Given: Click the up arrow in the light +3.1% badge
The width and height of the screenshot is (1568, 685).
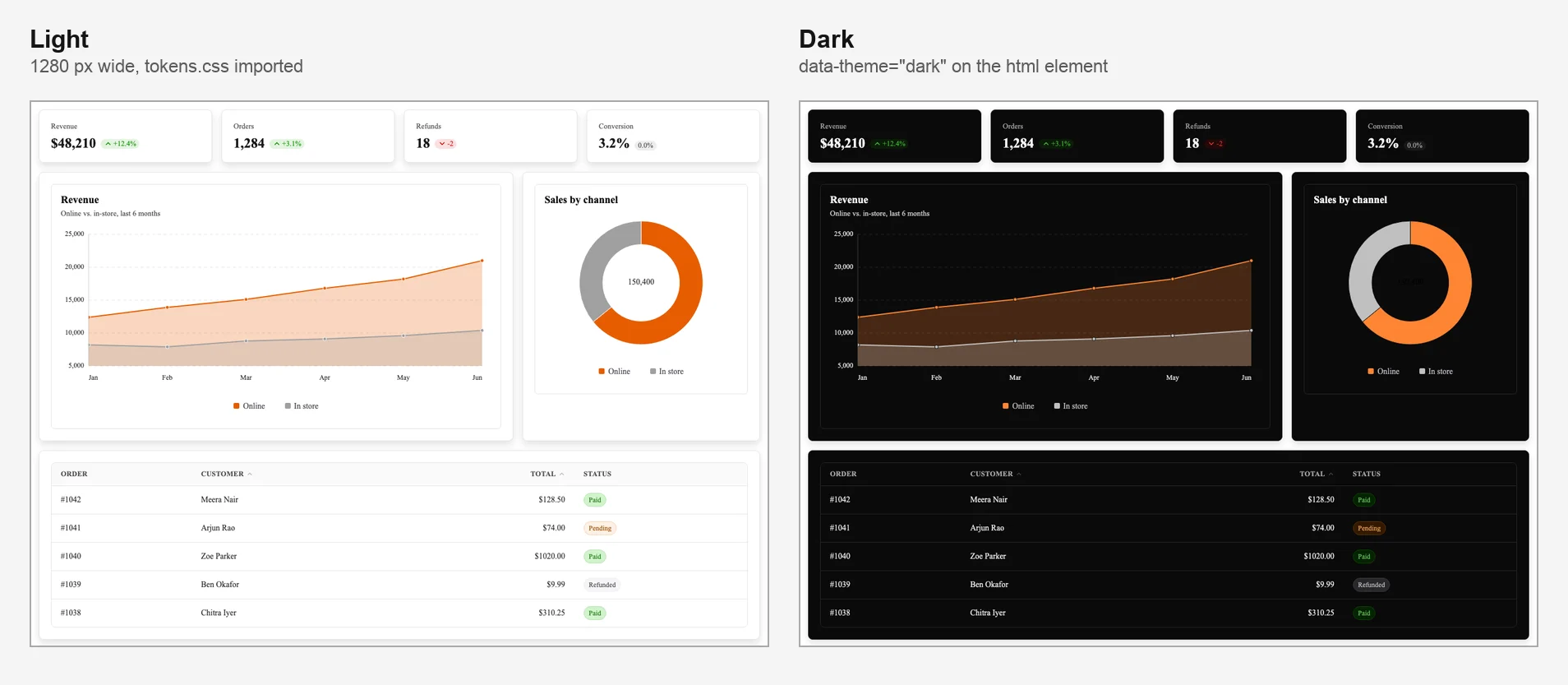Looking at the screenshot, I should 277,144.
